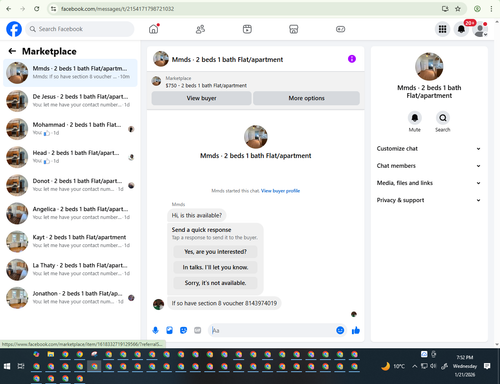
Task: Open the emoji picker smiley icon
Action: point(340,330)
